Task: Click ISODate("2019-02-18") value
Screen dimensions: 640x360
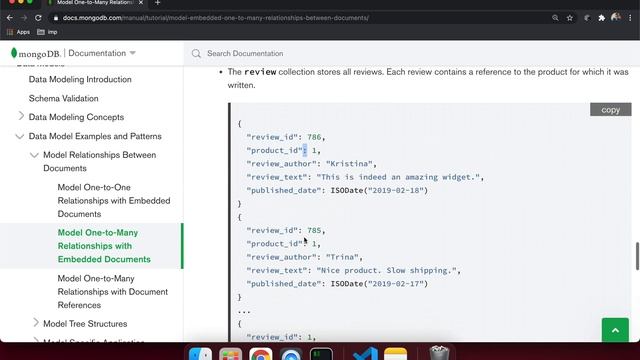Action: 379,191
